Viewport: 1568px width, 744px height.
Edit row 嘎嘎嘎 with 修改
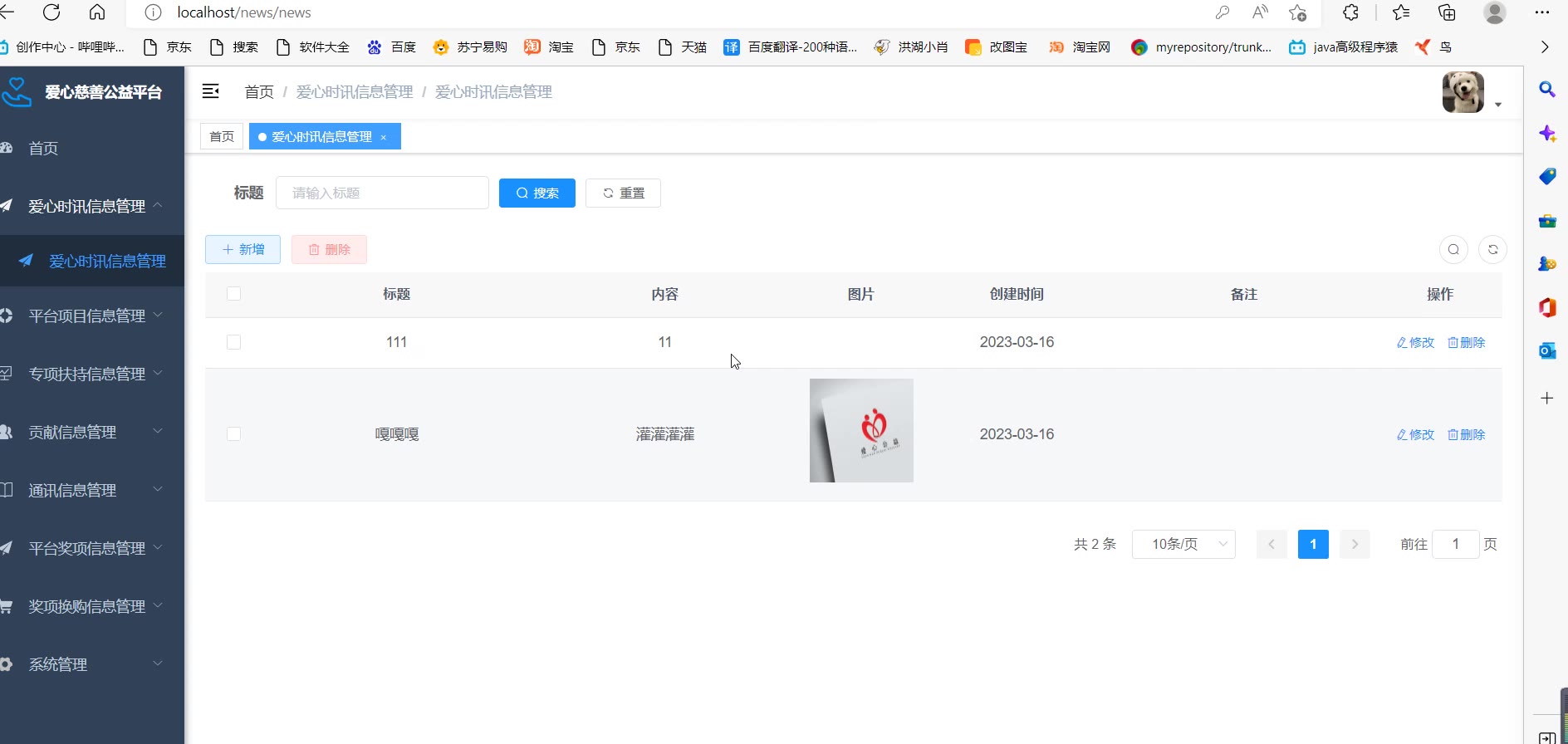1415,434
